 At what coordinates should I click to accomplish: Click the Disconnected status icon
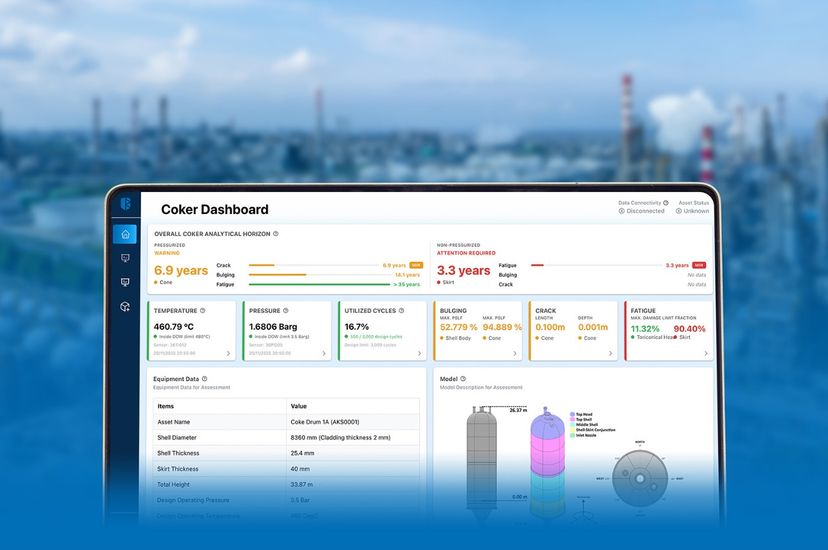pos(622,211)
